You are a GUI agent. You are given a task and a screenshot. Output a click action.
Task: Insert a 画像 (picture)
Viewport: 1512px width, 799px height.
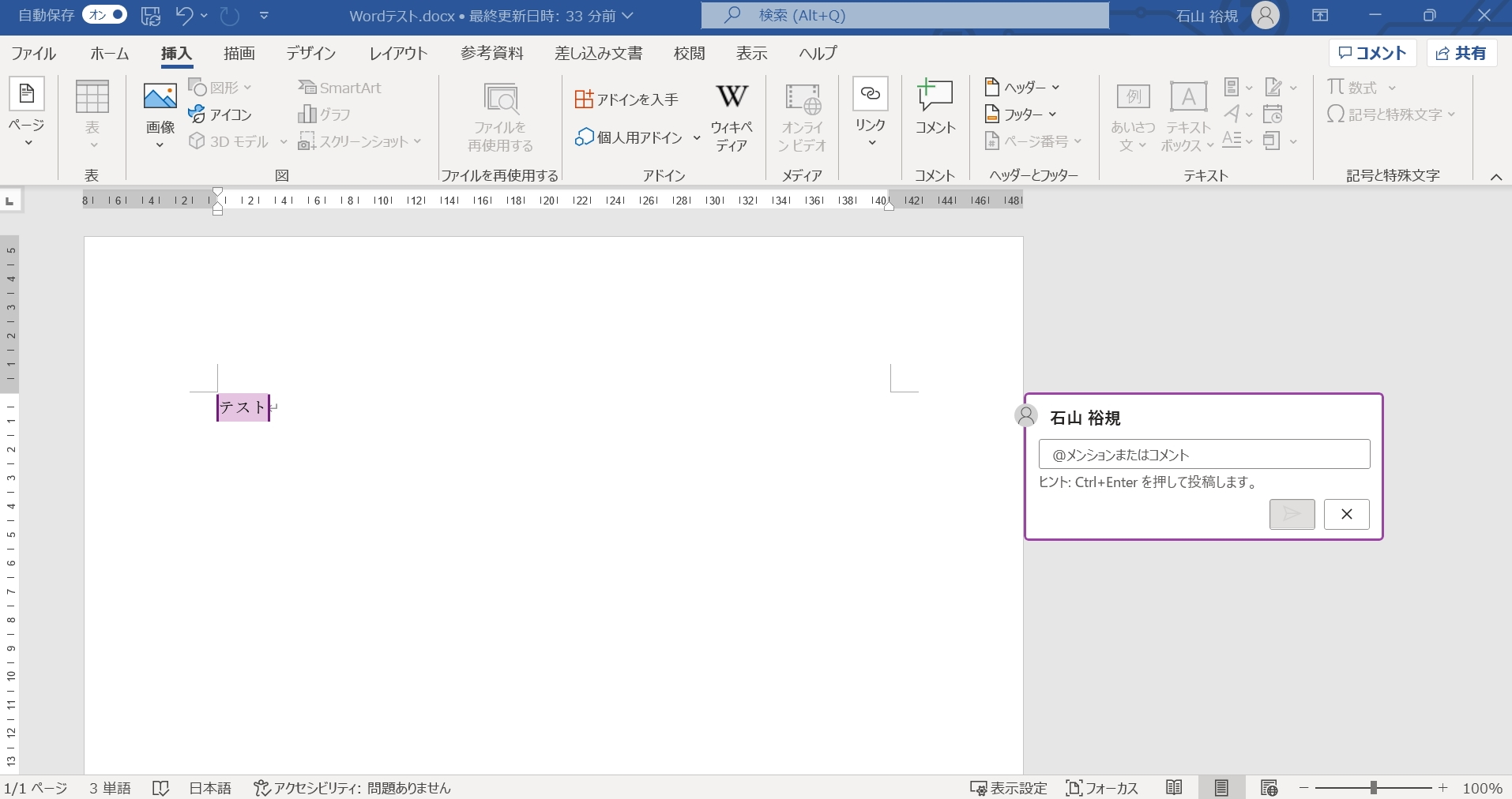(x=160, y=115)
